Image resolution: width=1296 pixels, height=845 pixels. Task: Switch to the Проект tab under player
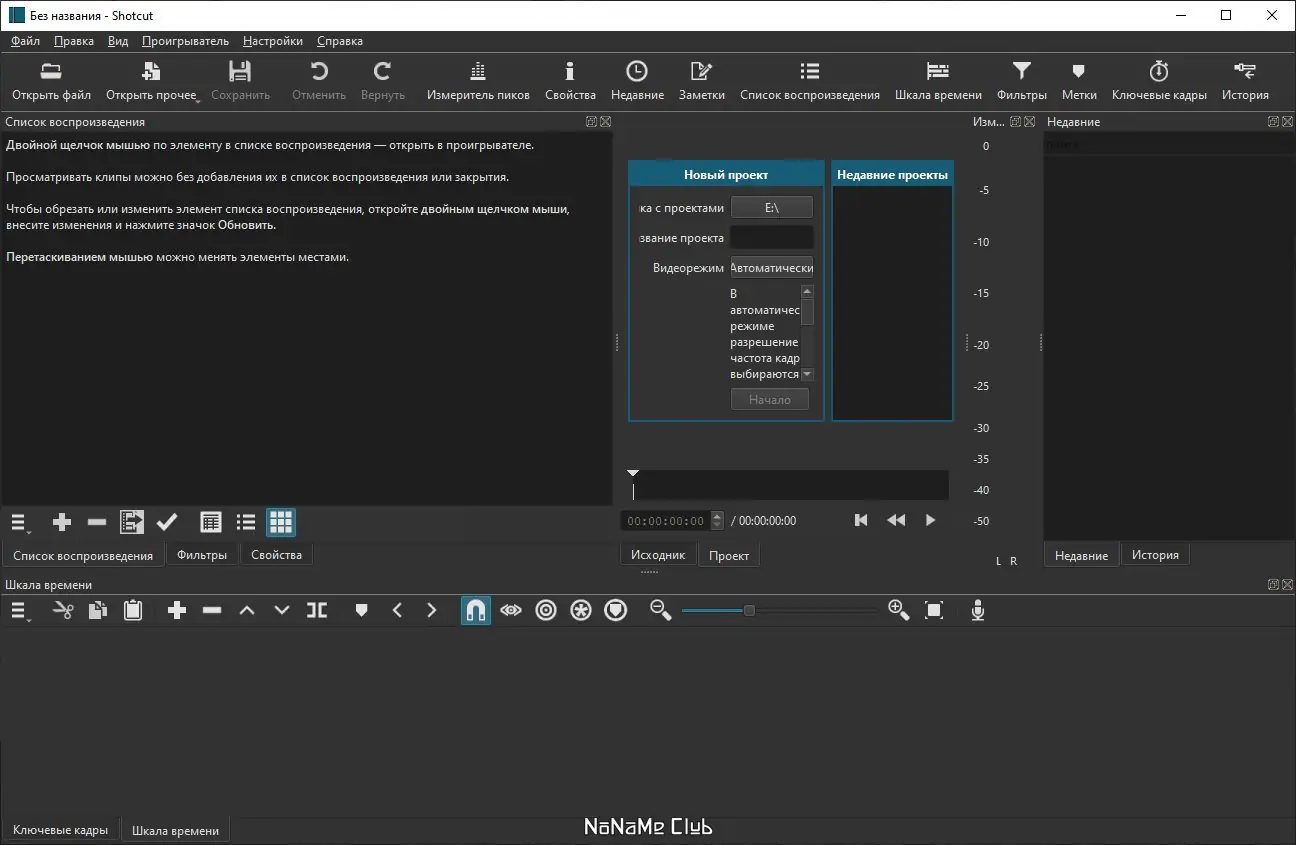729,555
